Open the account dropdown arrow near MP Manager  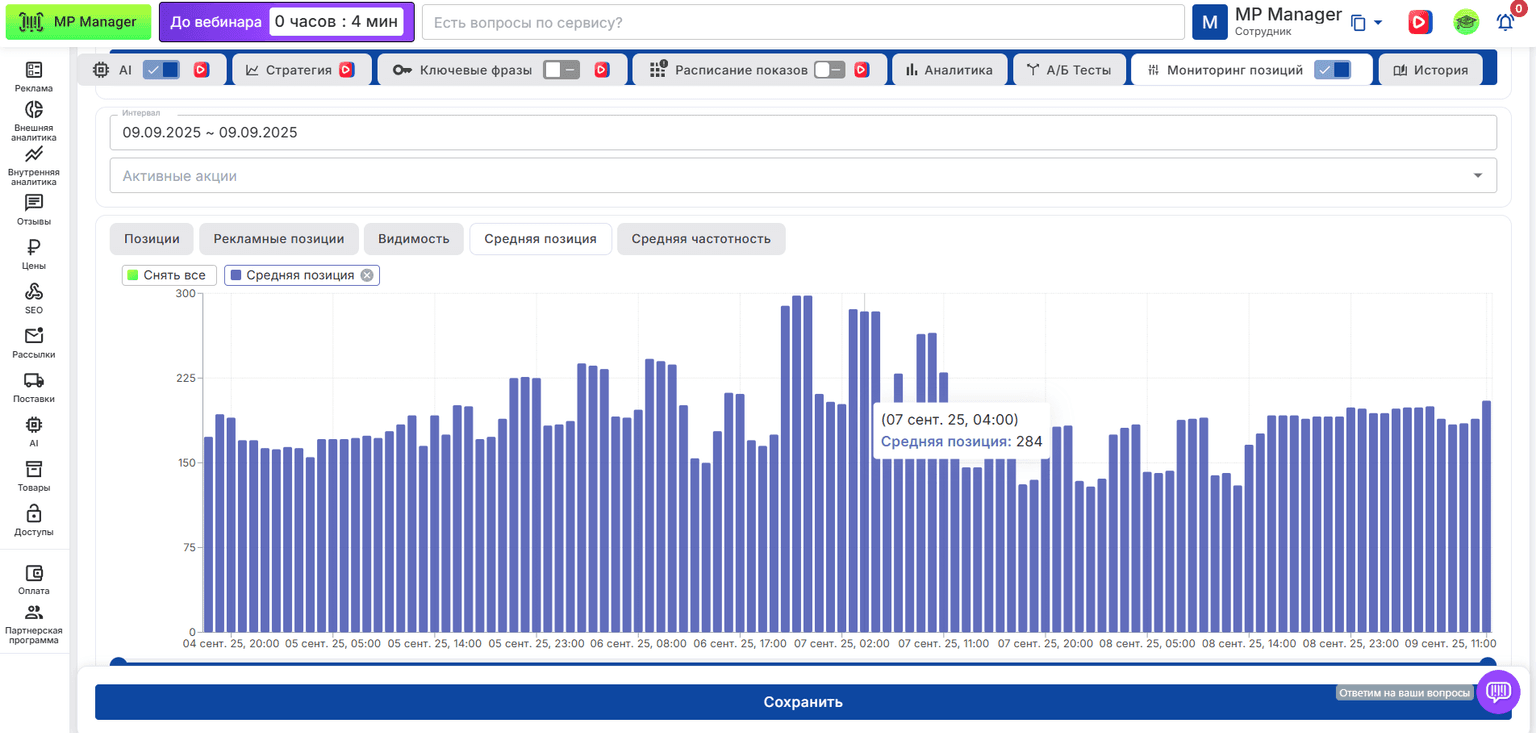1377,23
